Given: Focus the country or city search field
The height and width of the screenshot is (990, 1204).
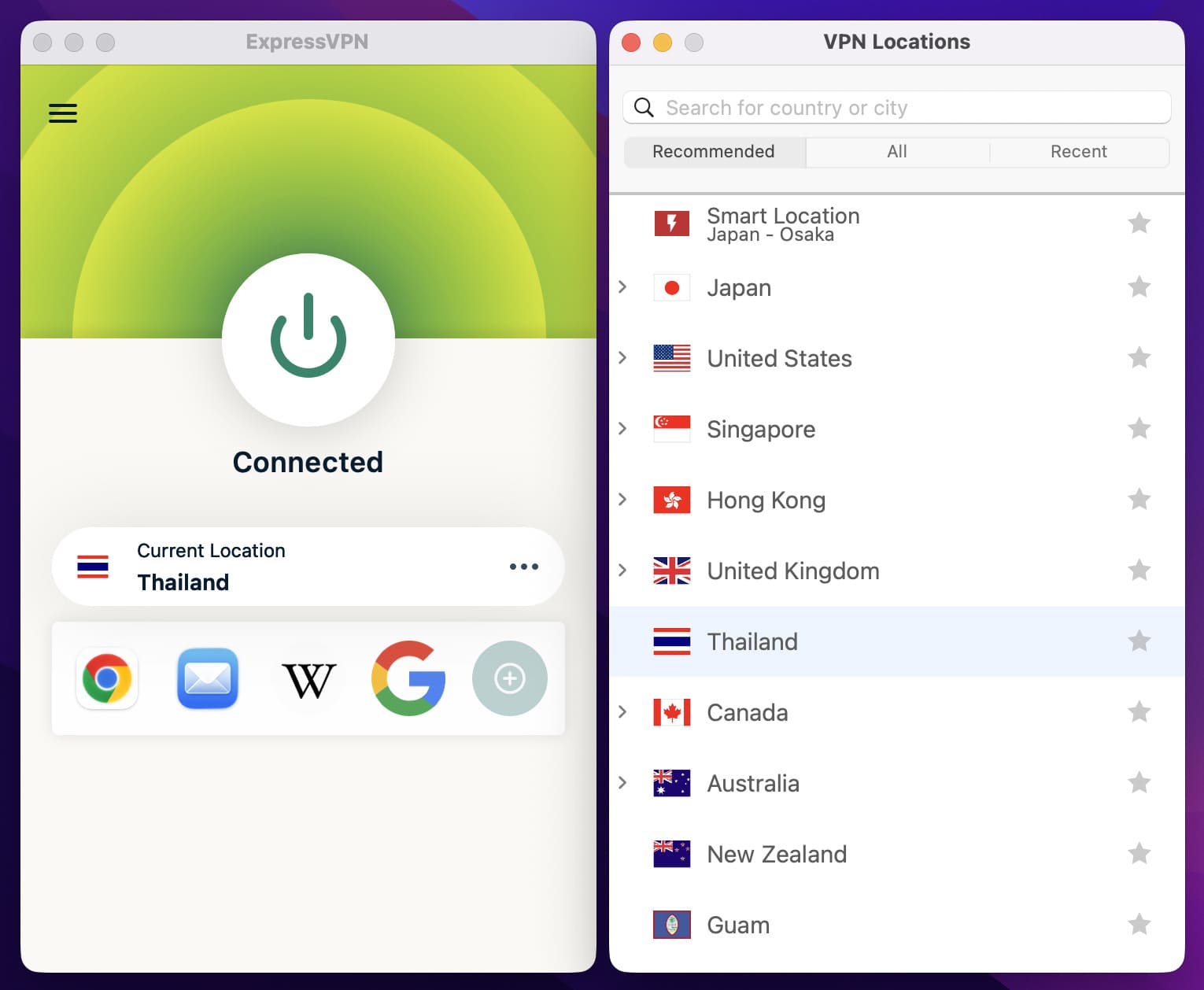Looking at the screenshot, I should point(897,107).
